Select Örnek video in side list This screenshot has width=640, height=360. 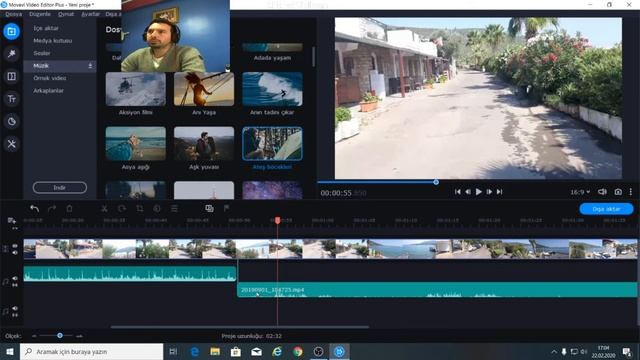click(49, 78)
